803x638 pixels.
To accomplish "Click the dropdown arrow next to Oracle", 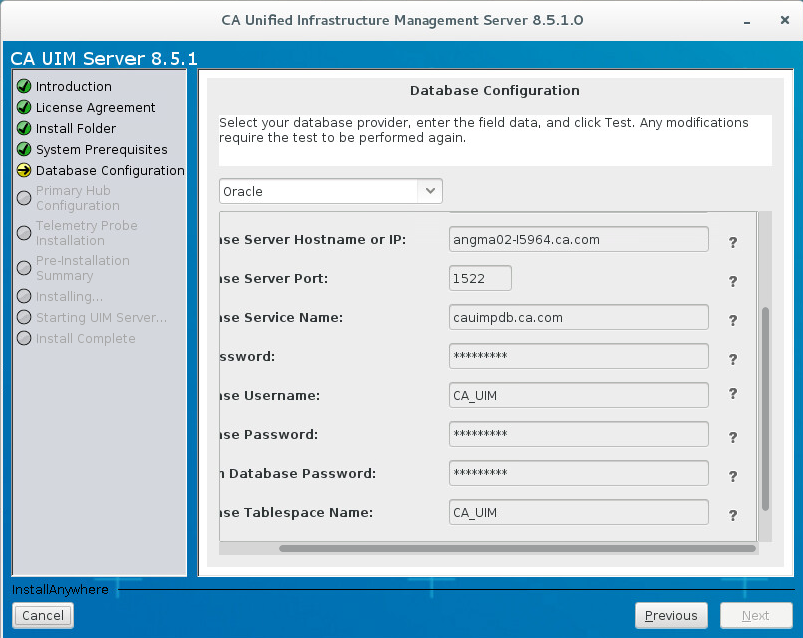I will [x=430, y=190].
